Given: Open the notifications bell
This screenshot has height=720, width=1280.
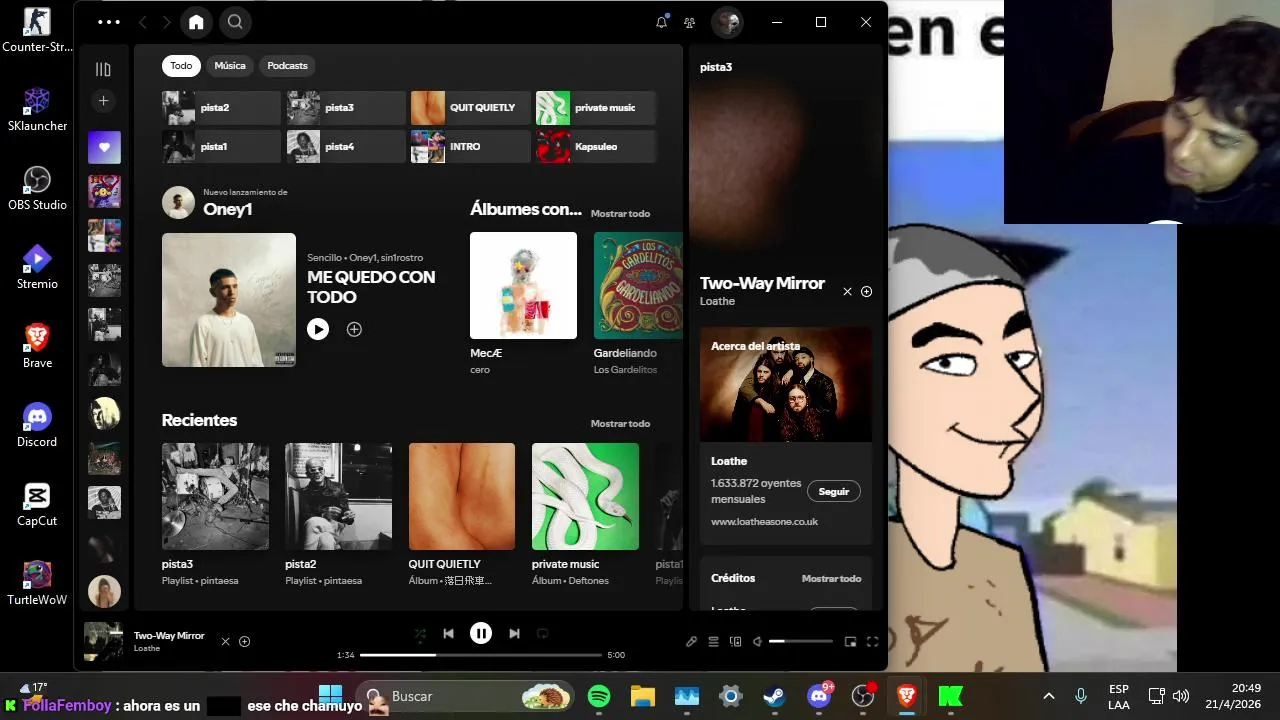Looking at the screenshot, I should pos(661,22).
